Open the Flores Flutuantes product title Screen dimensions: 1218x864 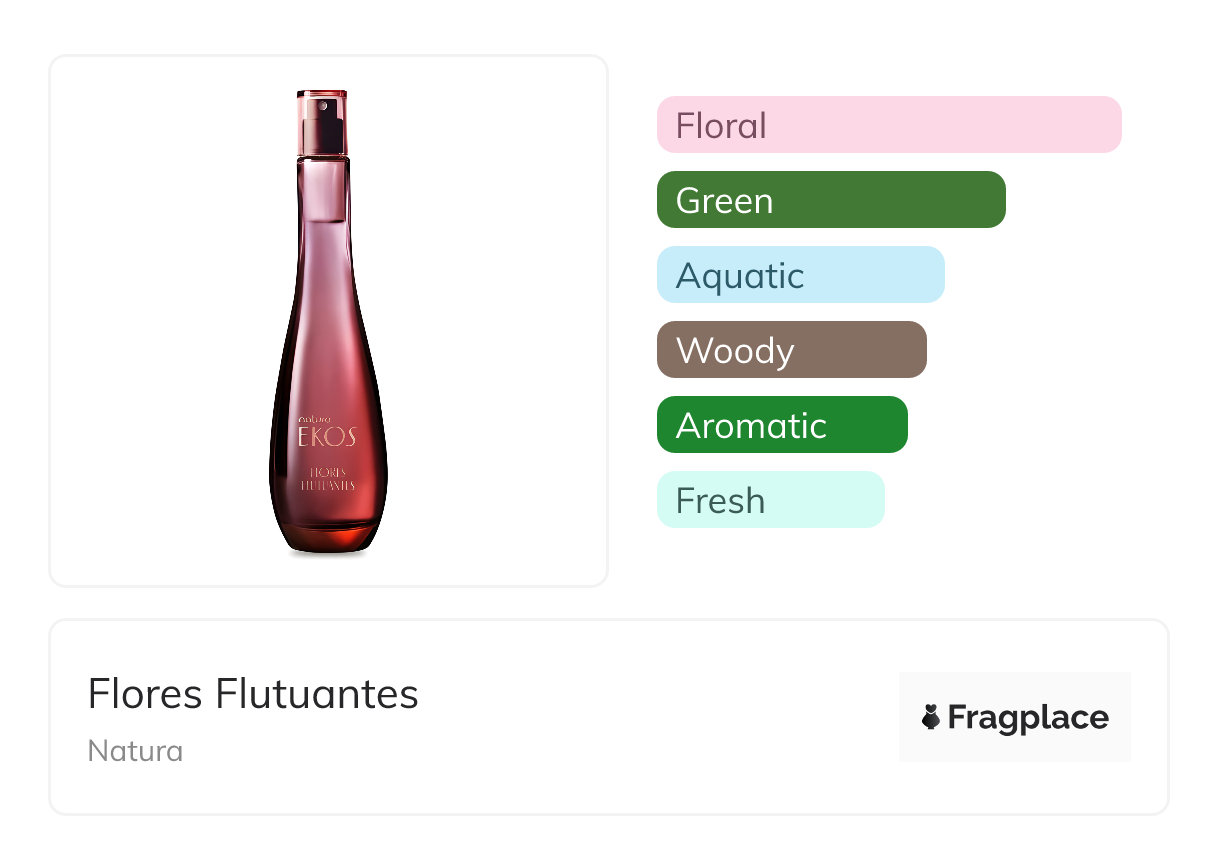click(x=253, y=694)
